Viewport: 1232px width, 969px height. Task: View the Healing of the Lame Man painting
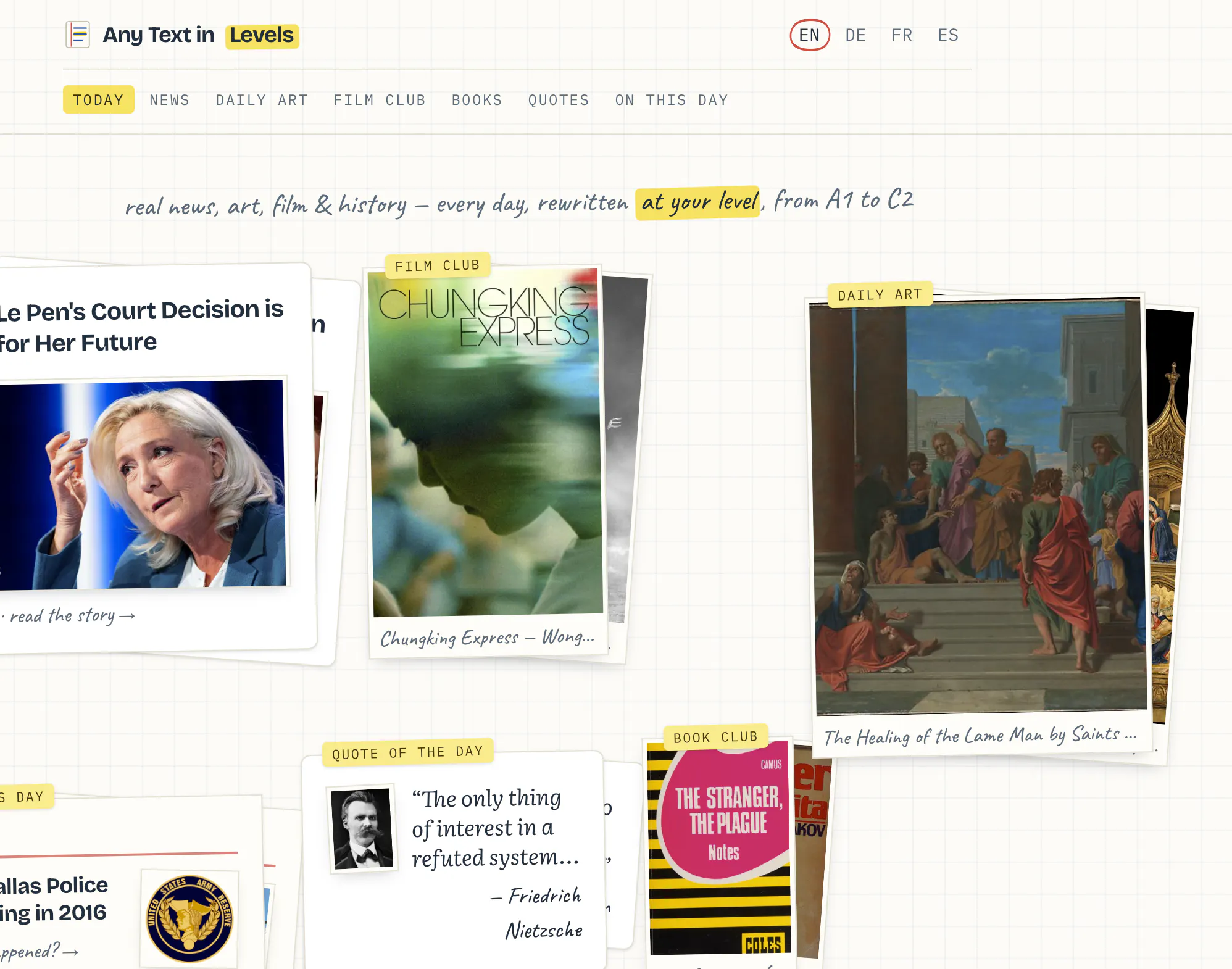(x=978, y=506)
